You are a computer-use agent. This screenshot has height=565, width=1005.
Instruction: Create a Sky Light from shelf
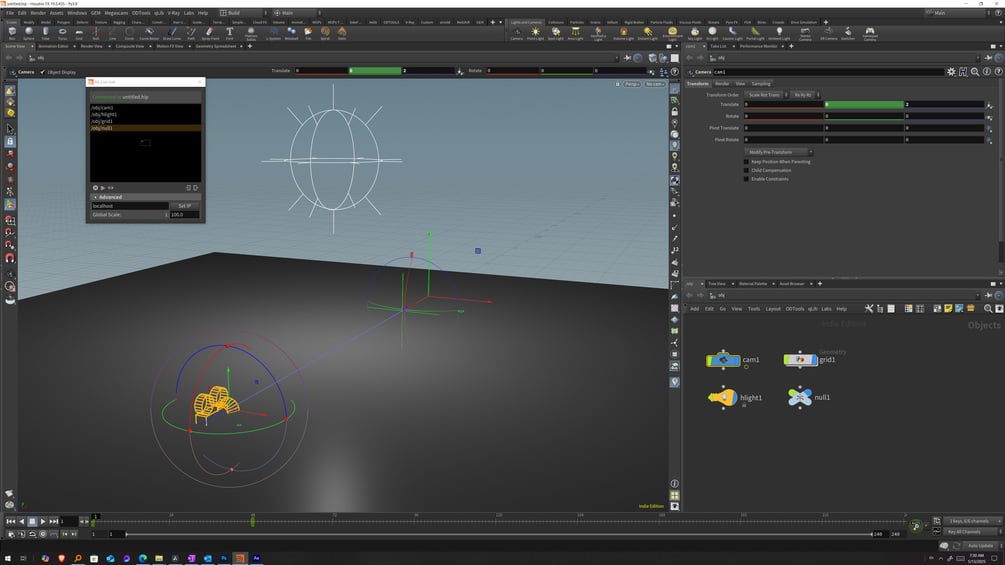(695, 33)
